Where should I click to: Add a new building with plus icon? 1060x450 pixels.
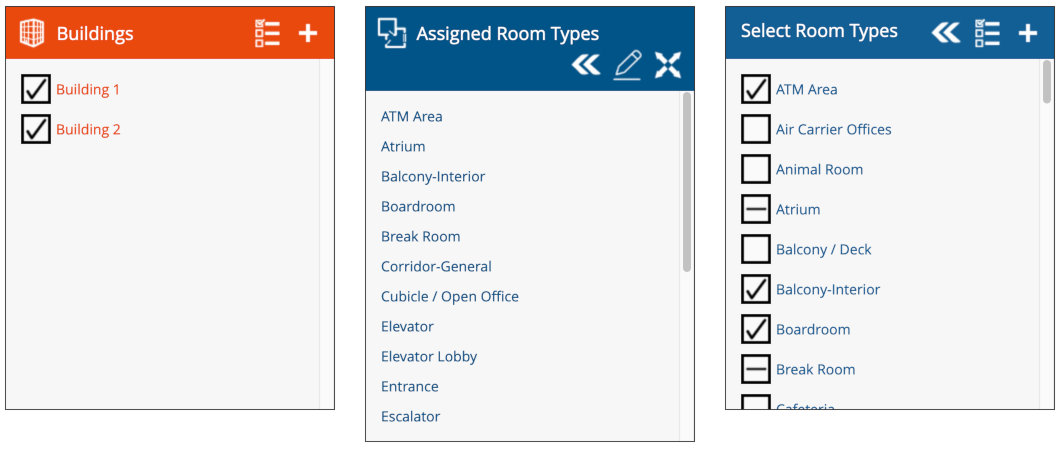click(x=308, y=33)
